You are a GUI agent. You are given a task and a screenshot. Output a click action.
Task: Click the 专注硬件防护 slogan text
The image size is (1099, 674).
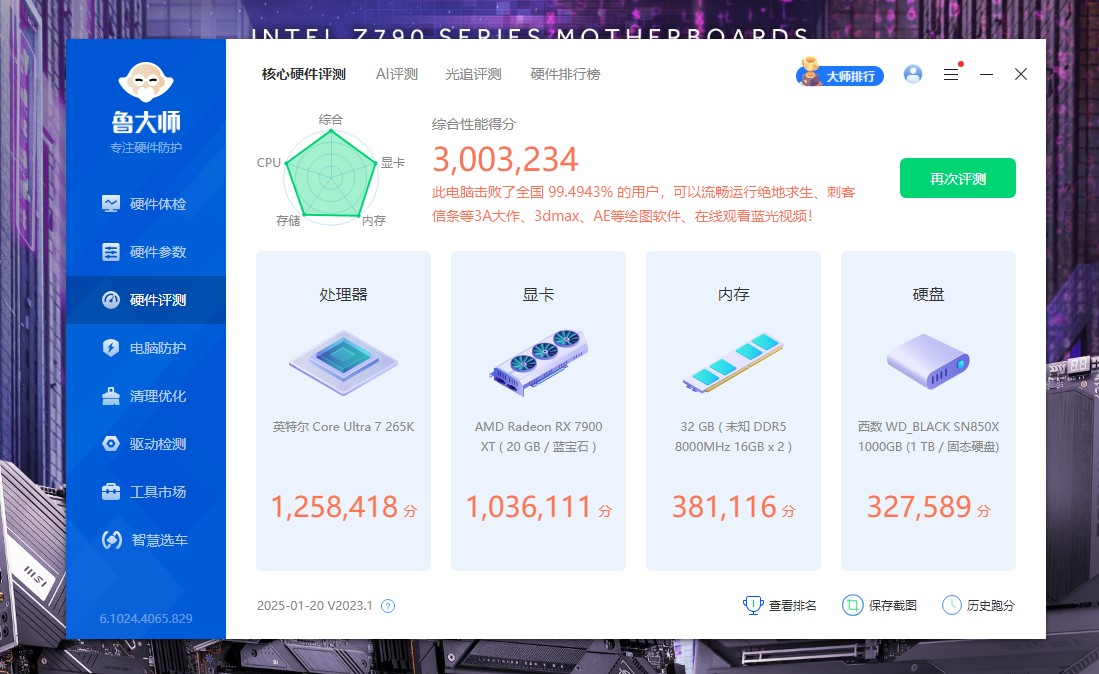pos(146,148)
